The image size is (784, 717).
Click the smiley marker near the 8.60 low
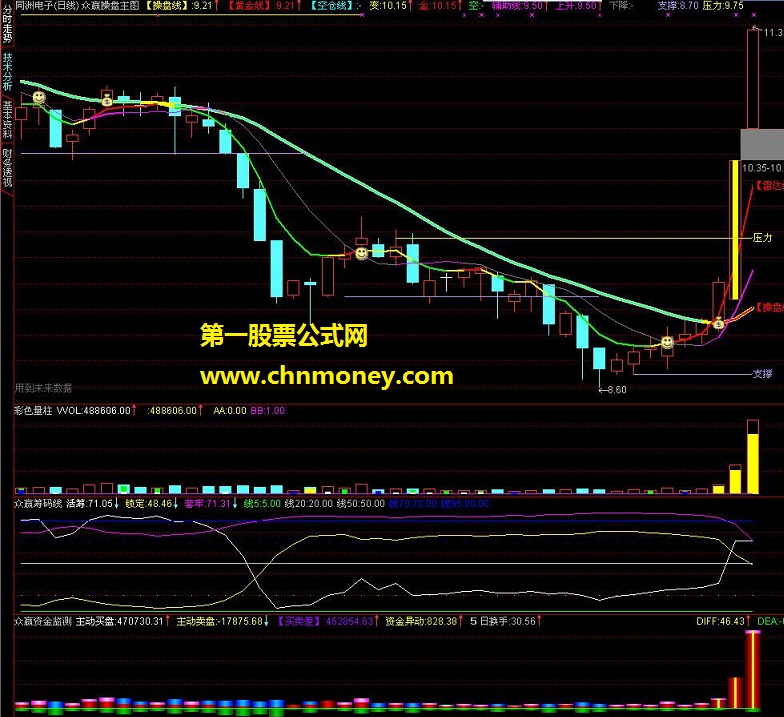(x=667, y=342)
